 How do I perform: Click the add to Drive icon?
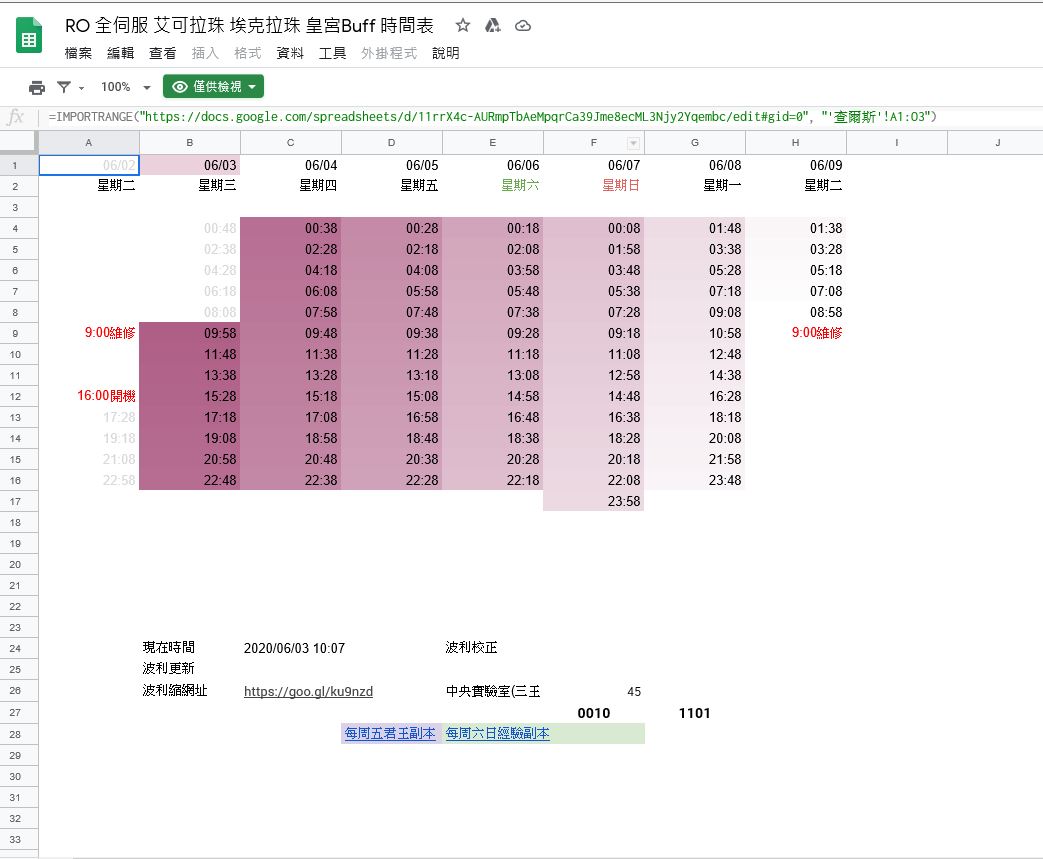(492, 26)
